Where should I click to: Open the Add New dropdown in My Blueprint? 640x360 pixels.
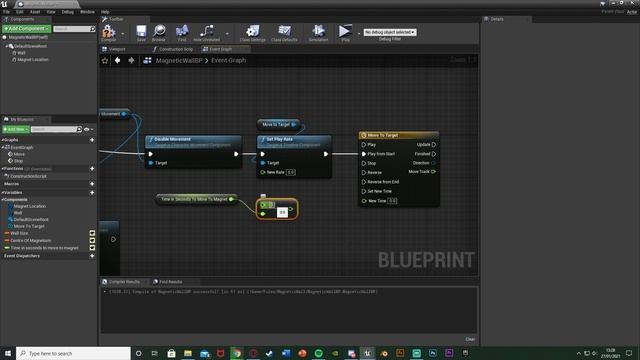point(16,129)
